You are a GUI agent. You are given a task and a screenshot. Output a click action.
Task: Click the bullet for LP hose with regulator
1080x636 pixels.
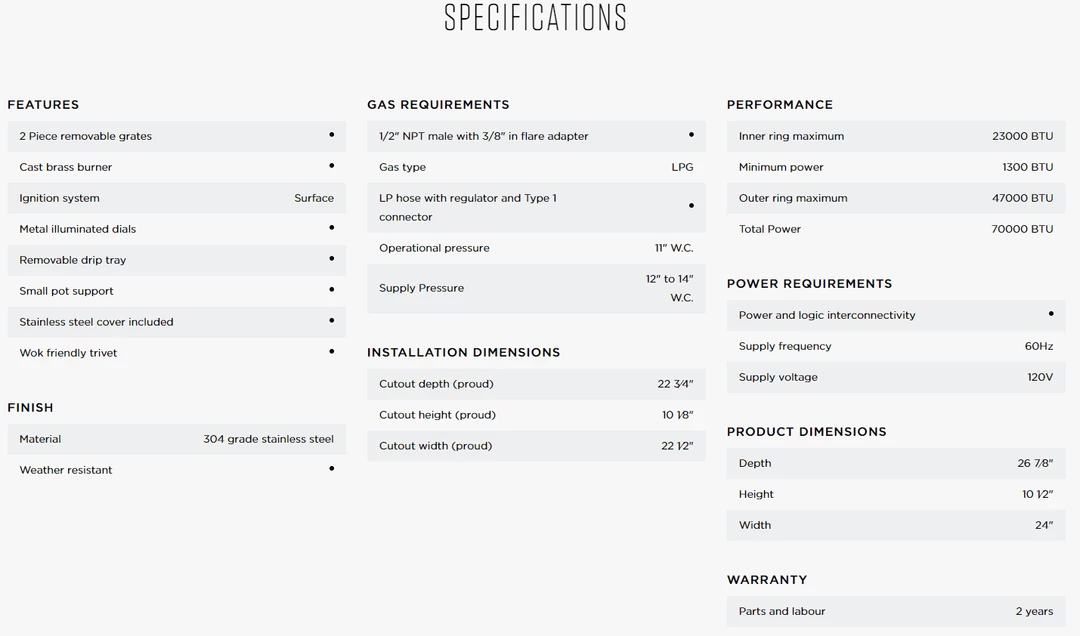pyautogui.click(x=691, y=206)
